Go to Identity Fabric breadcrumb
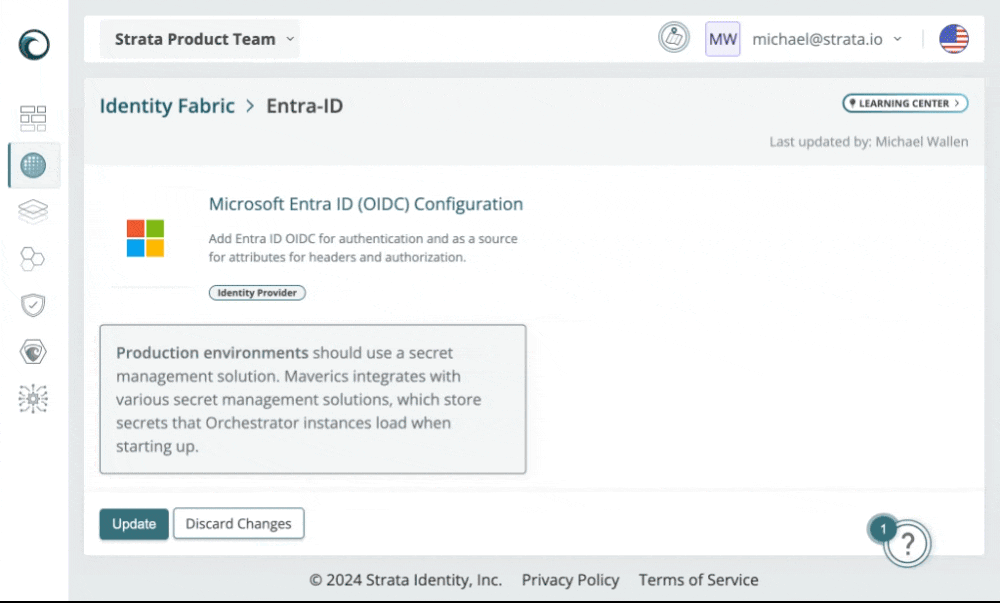 coord(167,106)
